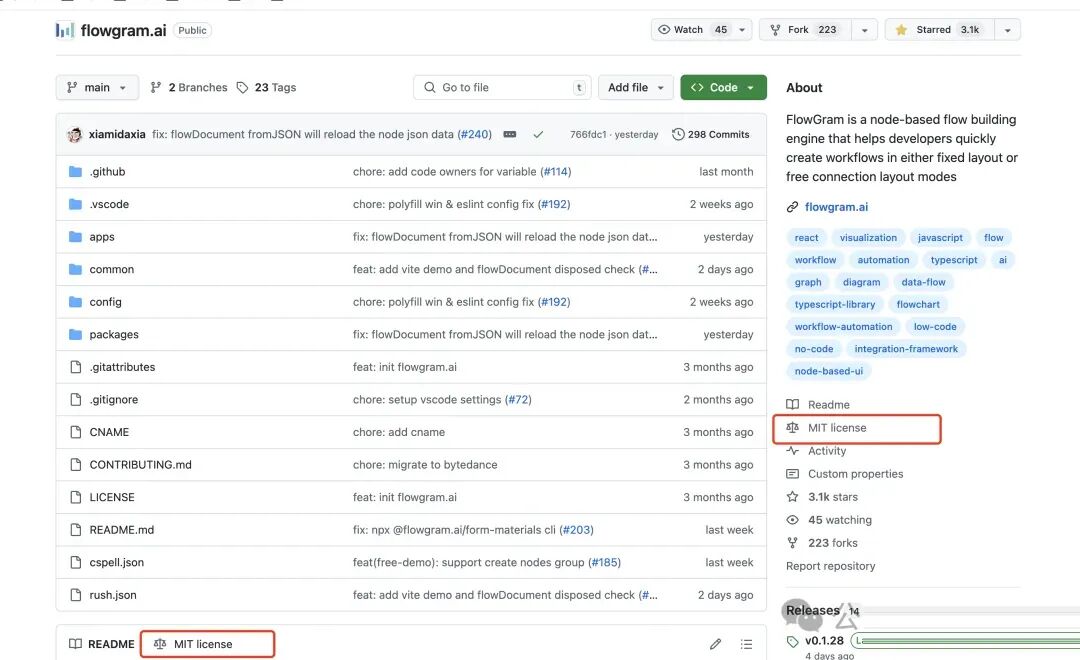Open commit hash 766fdc1
The image size is (1080, 660).
point(588,134)
